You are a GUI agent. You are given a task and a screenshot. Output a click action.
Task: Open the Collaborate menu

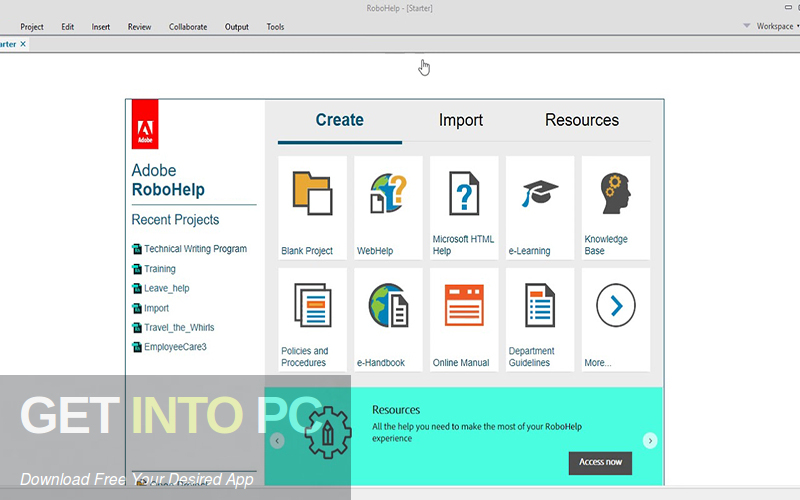click(188, 27)
